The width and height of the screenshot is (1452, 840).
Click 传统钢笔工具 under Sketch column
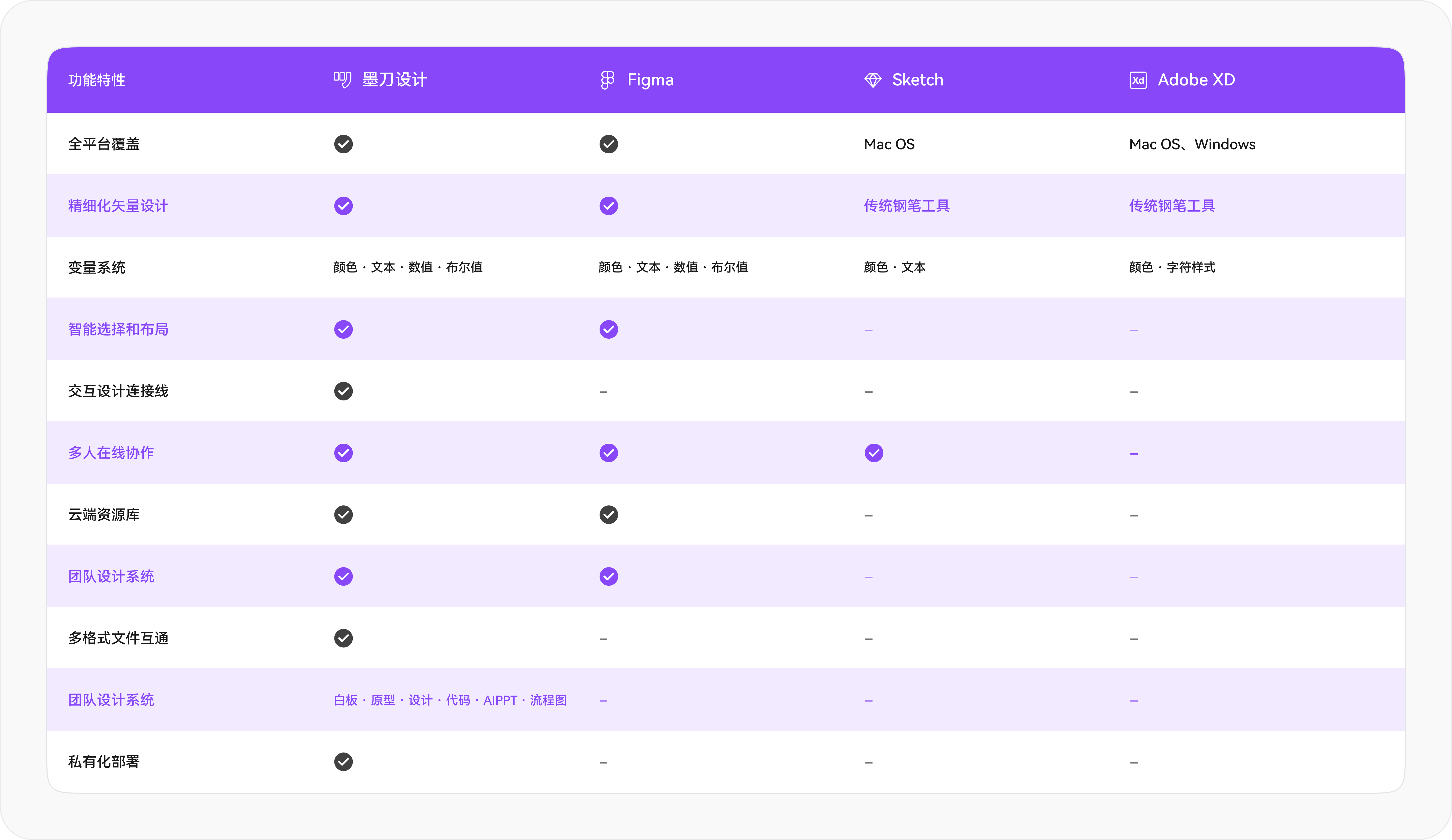pyautogui.click(x=906, y=206)
